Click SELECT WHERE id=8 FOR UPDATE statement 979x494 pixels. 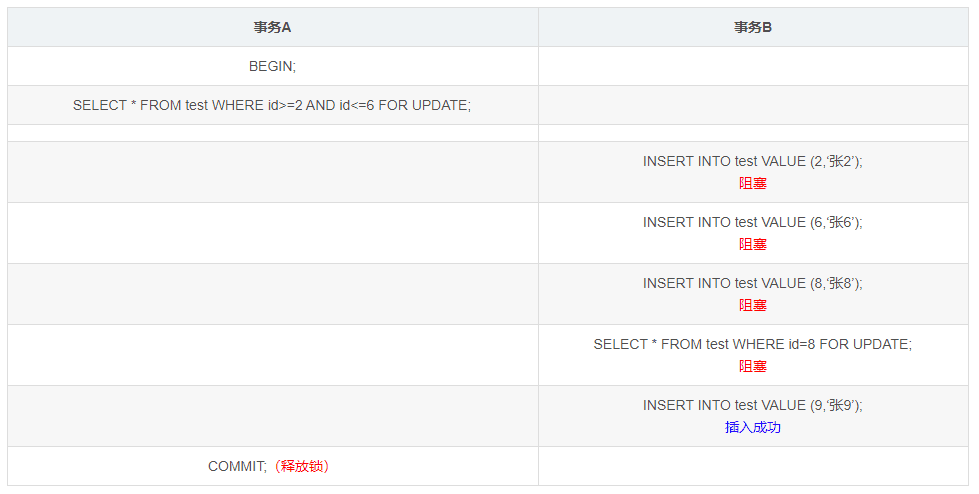(x=753, y=344)
